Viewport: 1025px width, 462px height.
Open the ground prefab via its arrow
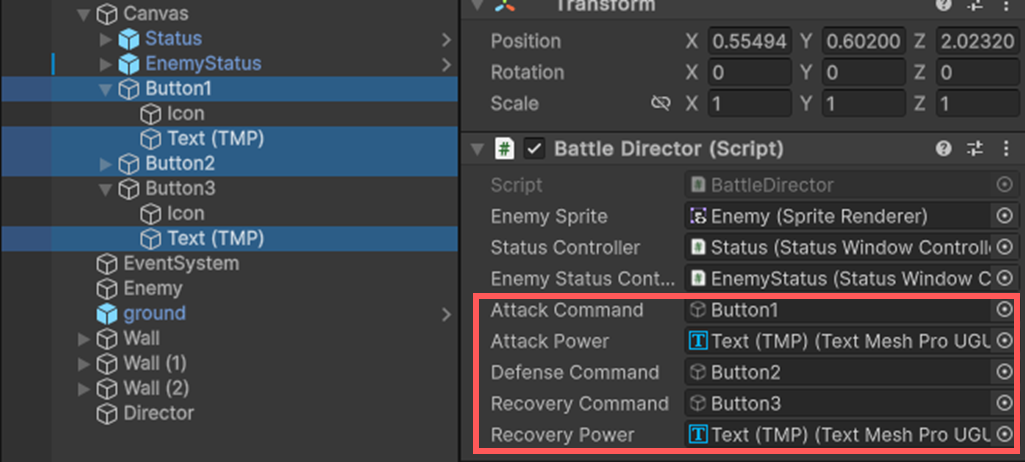coord(446,314)
